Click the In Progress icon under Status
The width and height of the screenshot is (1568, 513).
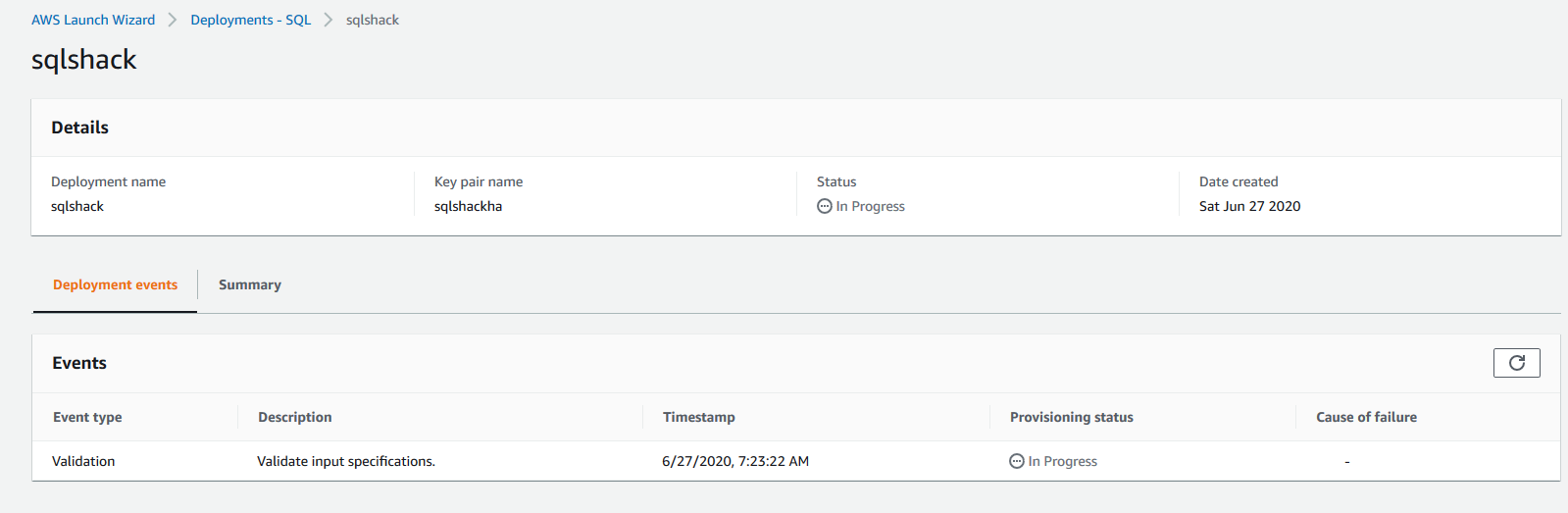coord(825,206)
